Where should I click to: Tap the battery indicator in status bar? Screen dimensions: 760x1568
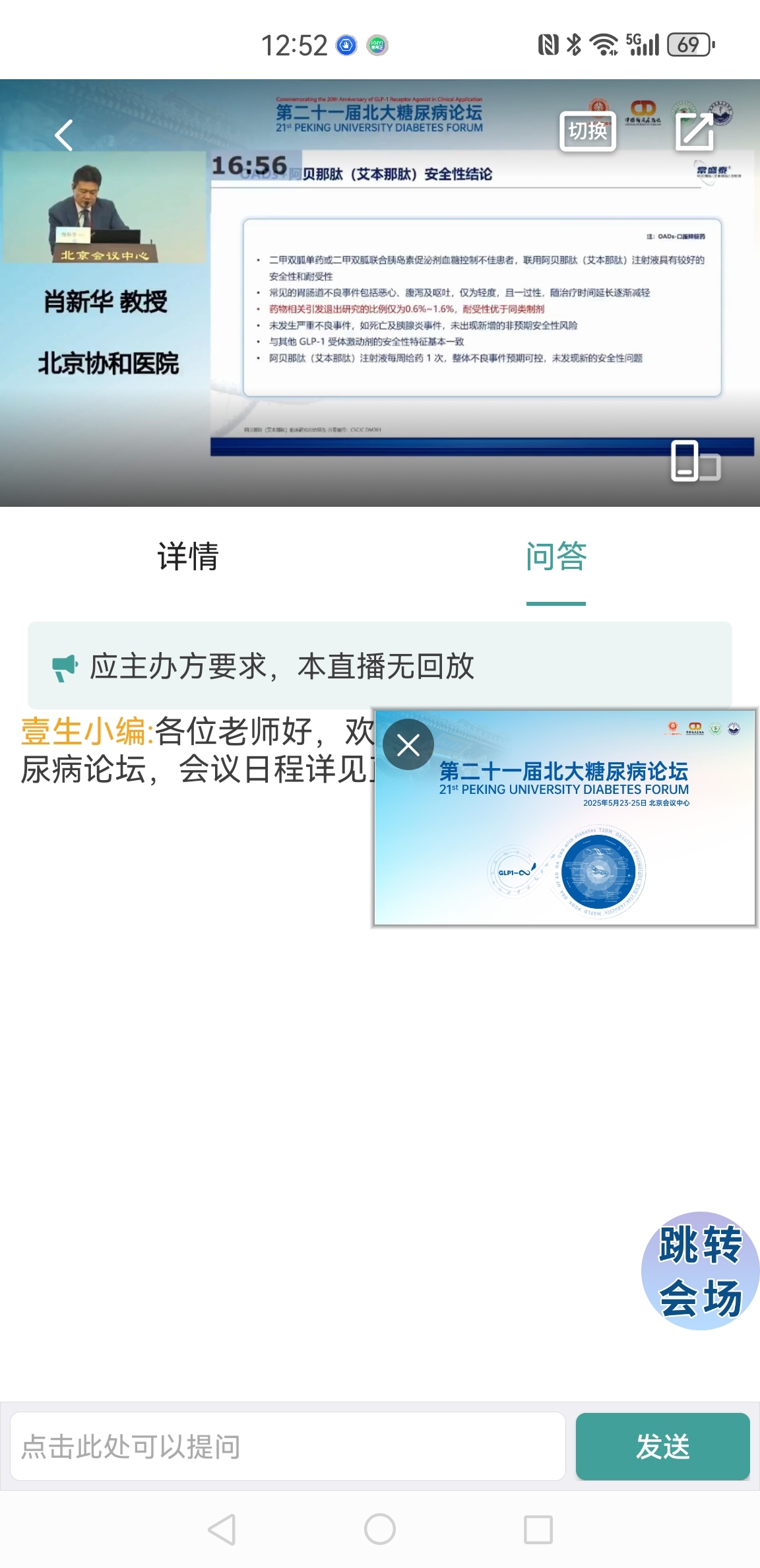coord(691,45)
